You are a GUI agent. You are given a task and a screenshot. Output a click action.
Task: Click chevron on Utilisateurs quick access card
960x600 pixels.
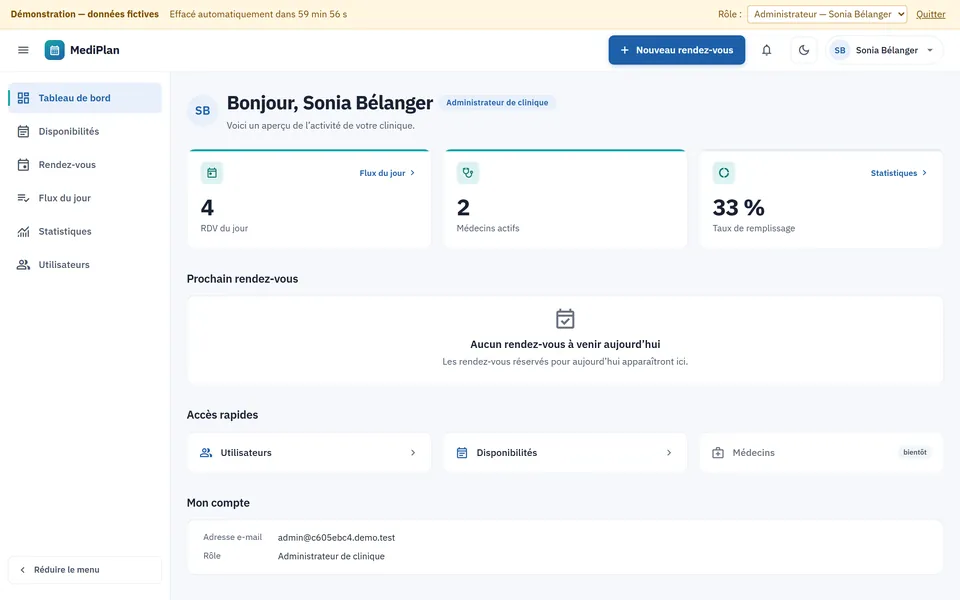pyautogui.click(x=413, y=452)
